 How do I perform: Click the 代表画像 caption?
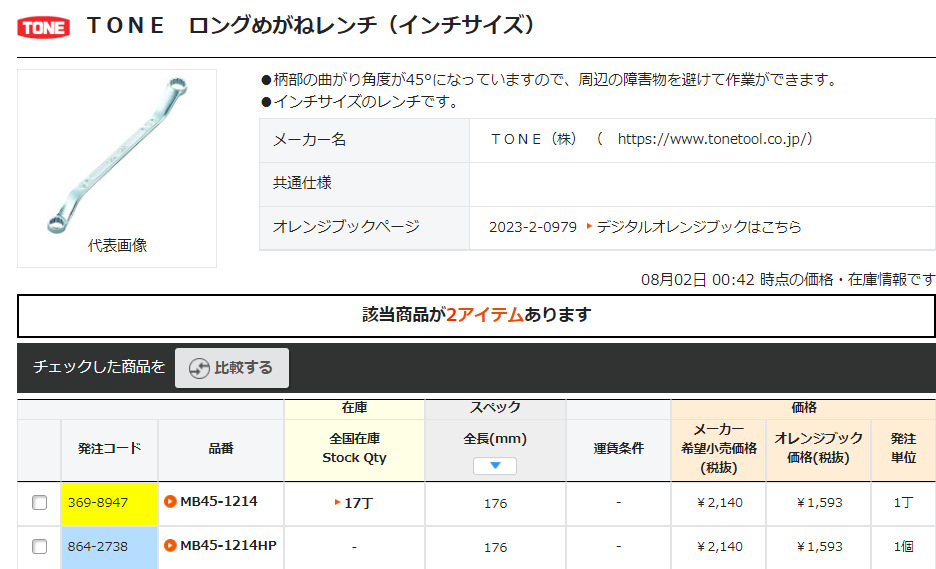tap(117, 245)
